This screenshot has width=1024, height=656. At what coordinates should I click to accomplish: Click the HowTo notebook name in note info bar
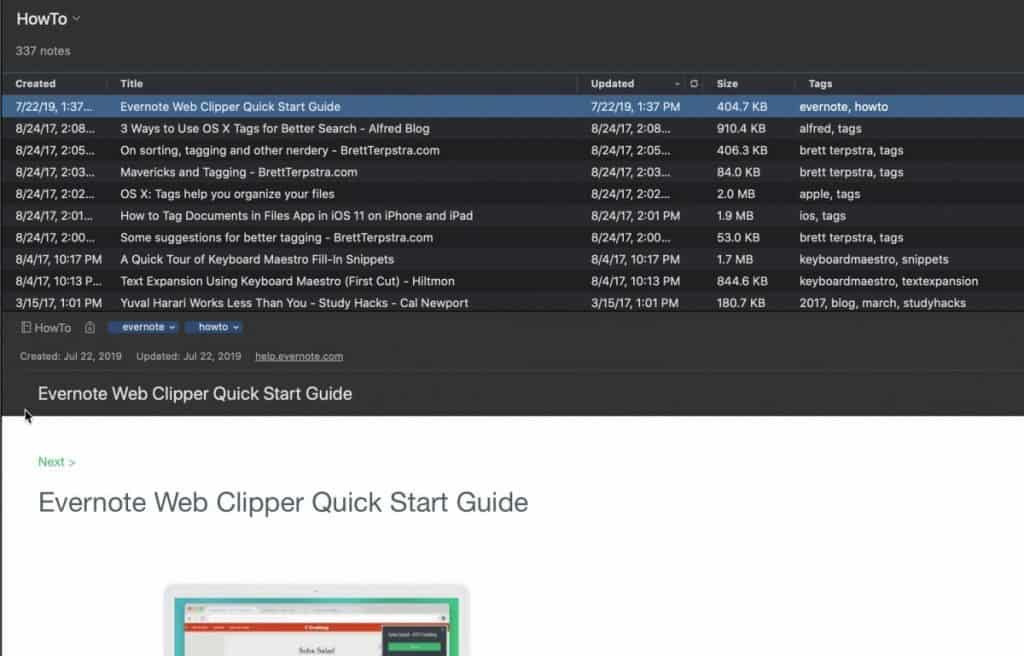[x=52, y=327]
